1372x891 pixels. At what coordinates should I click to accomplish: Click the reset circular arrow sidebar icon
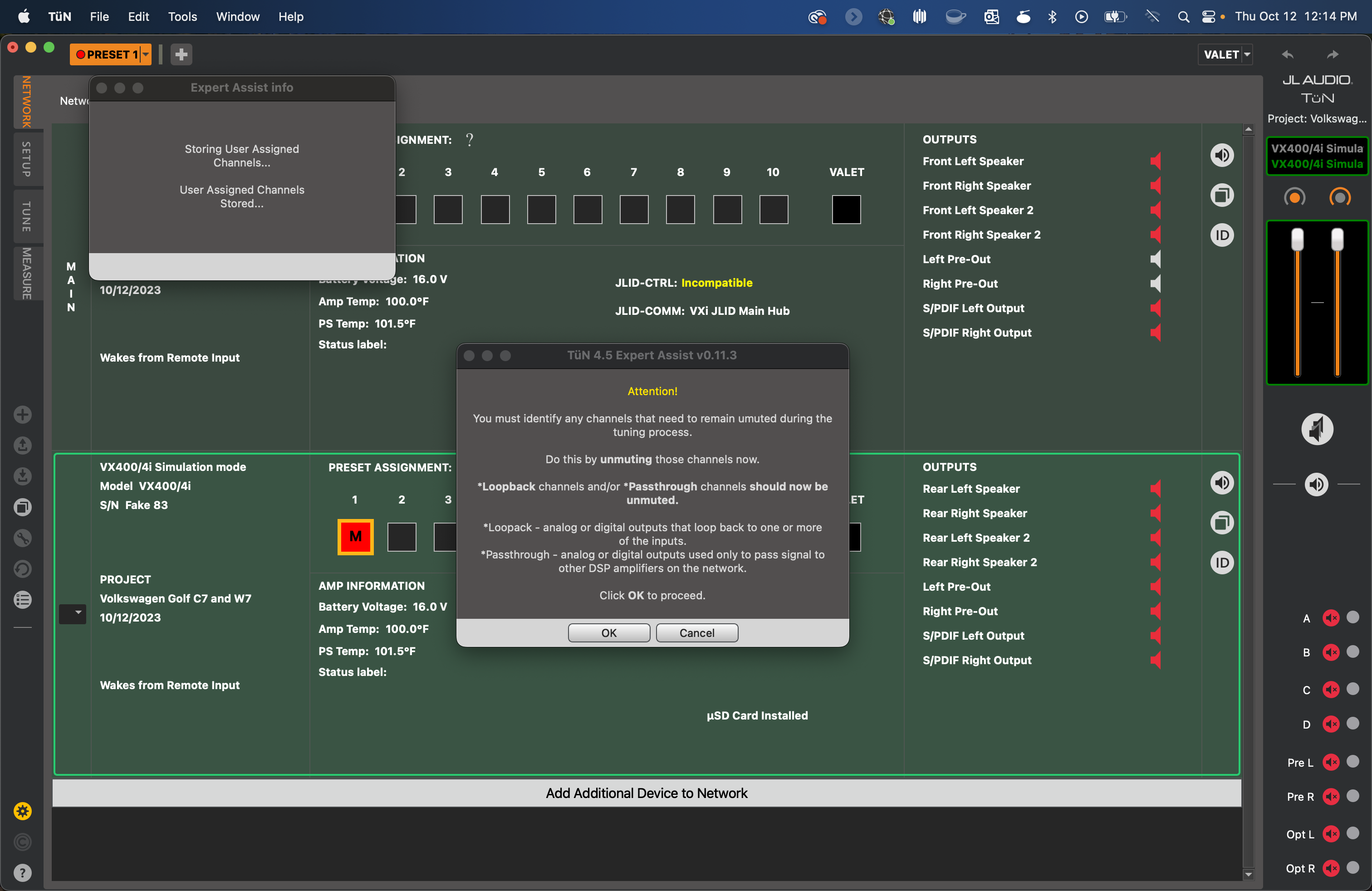tap(23, 569)
